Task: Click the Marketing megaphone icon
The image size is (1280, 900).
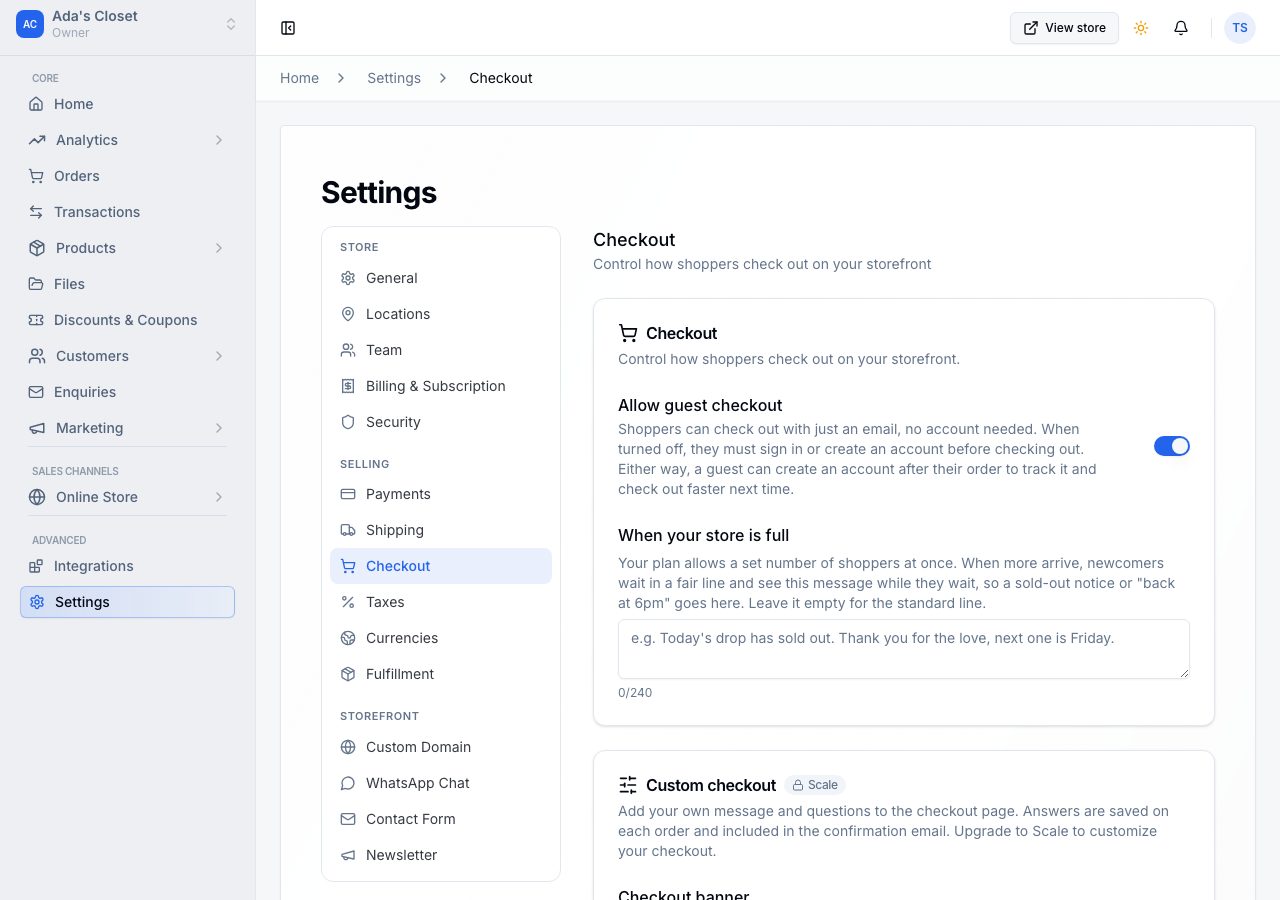Action: pos(37,428)
